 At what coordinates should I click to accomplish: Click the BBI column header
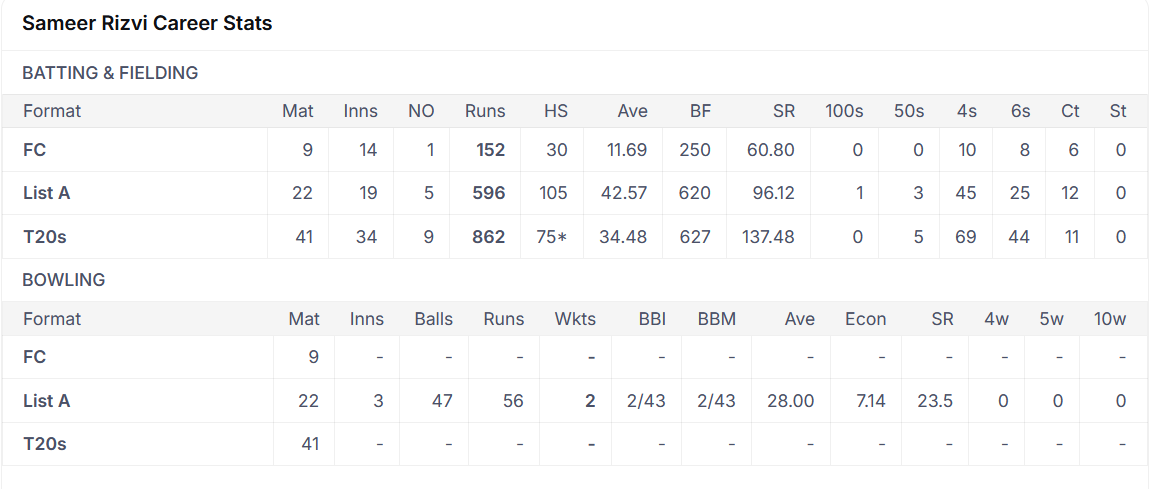pyautogui.click(x=652, y=319)
